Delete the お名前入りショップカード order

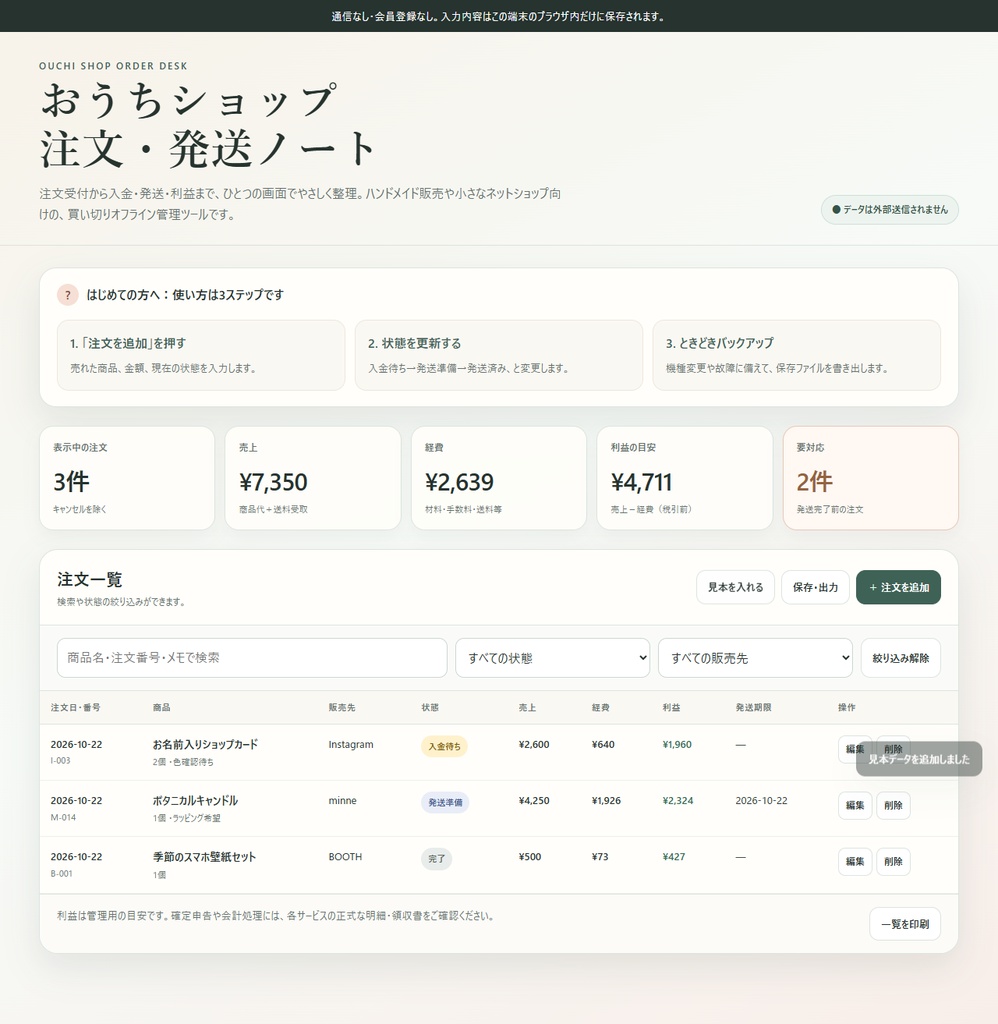click(x=893, y=749)
